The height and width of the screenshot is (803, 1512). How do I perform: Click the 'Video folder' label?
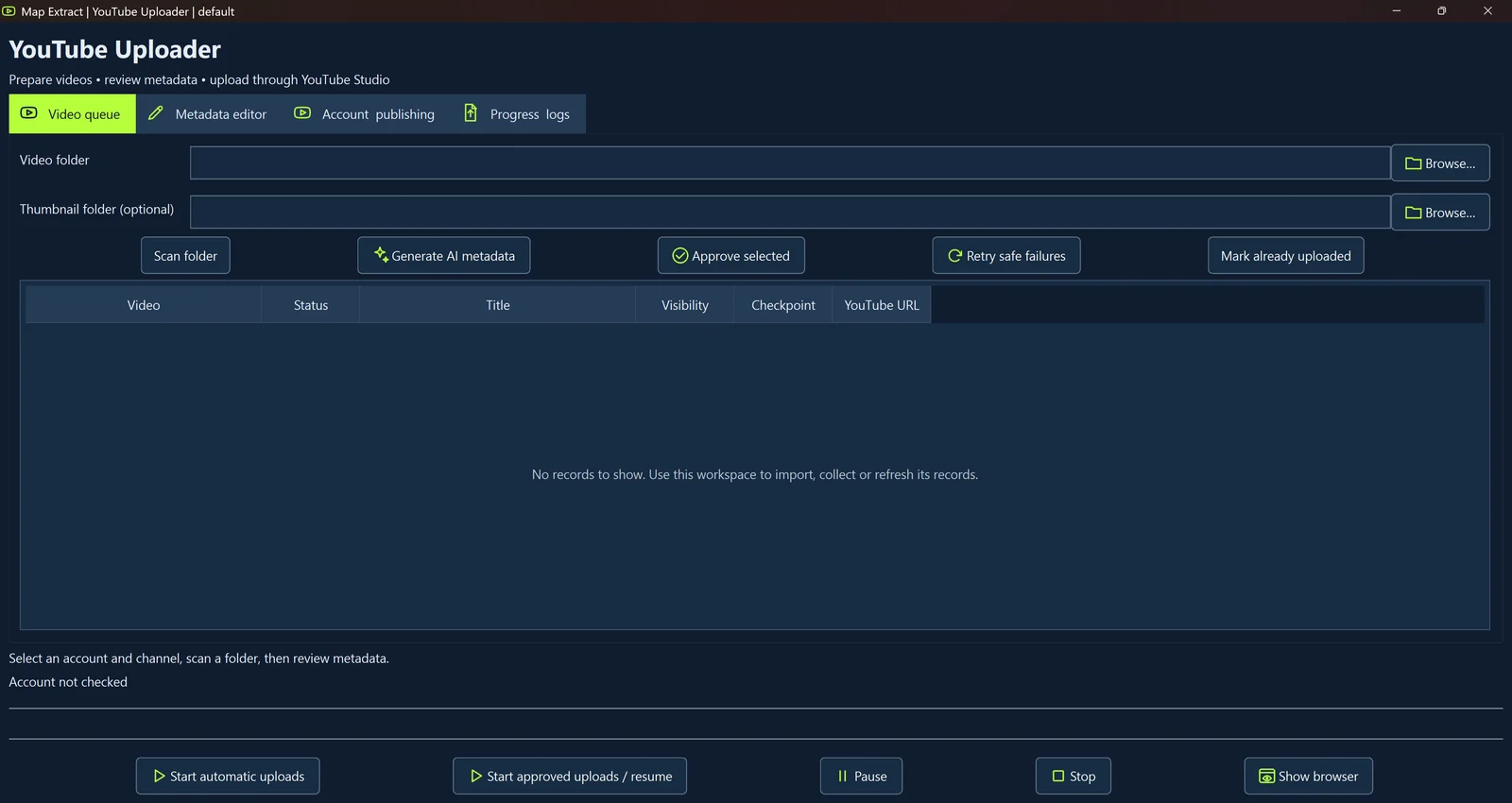[55, 160]
